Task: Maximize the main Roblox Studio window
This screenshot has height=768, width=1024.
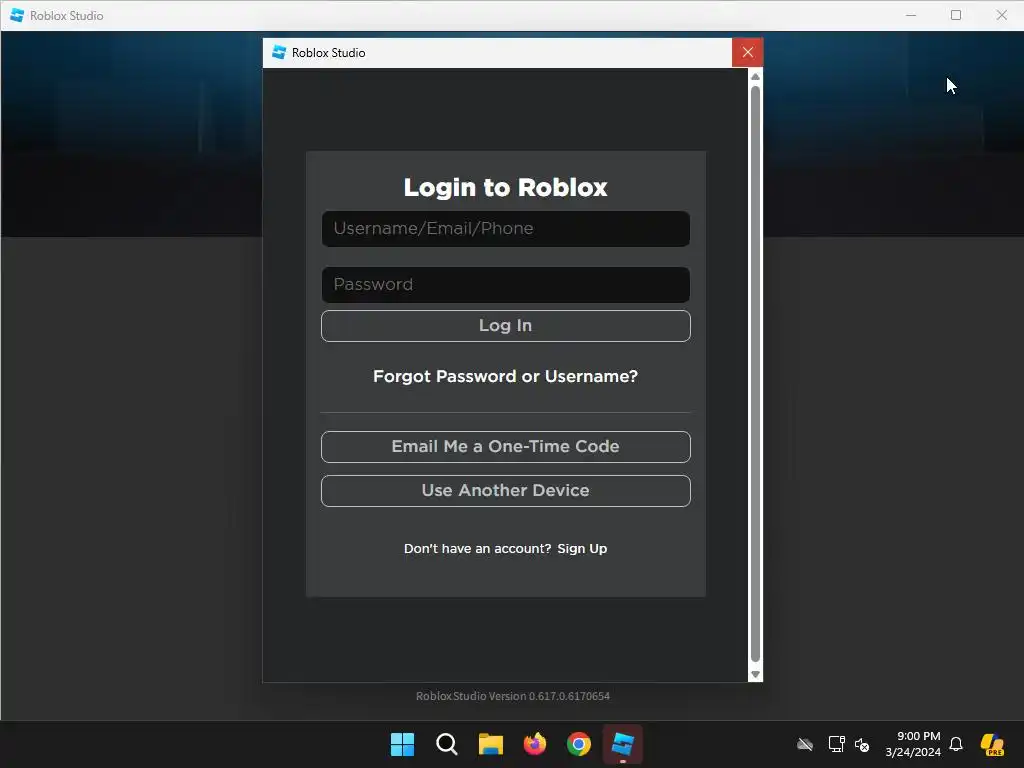Action: coord(956,15)
